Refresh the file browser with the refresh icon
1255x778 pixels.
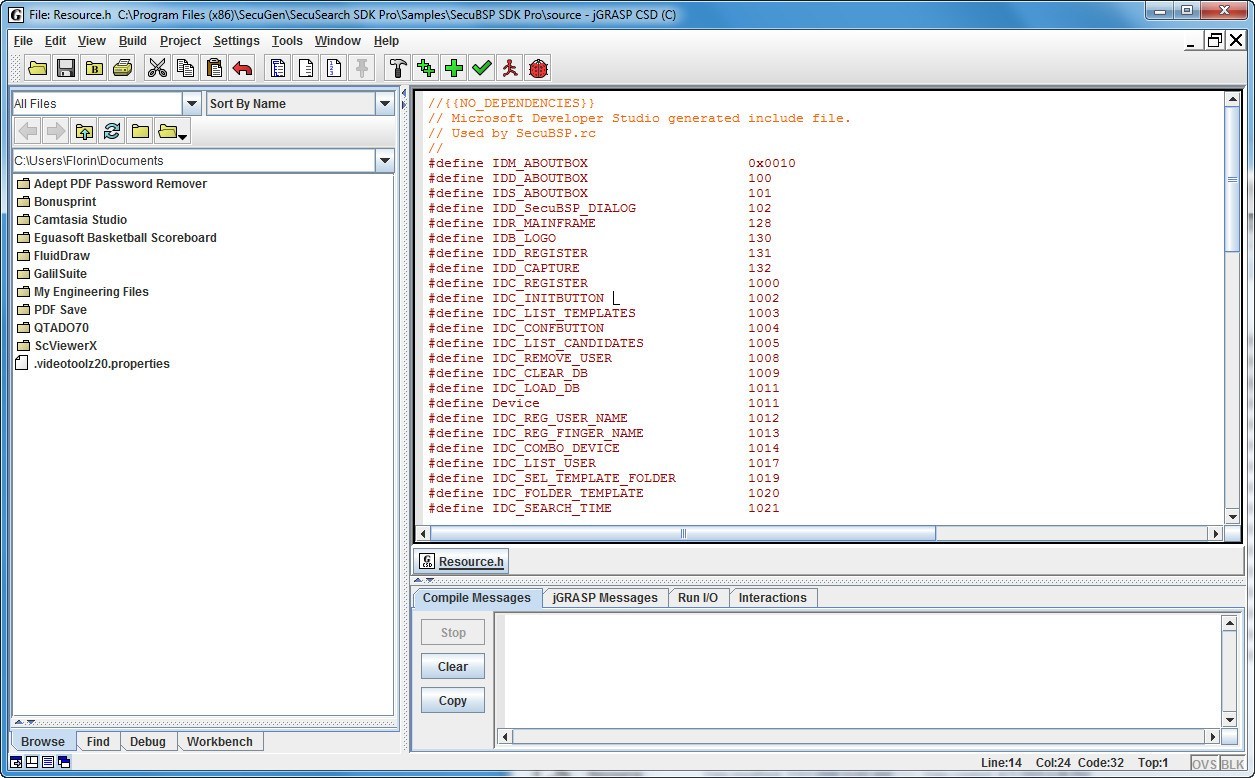(x=111, y=130)
